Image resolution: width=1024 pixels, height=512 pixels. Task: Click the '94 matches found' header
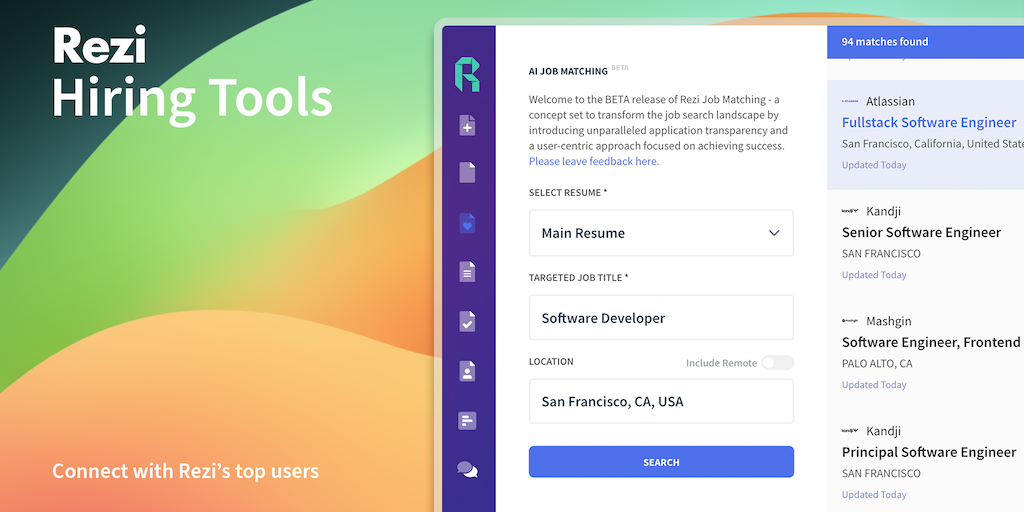[x=884, y=42]
